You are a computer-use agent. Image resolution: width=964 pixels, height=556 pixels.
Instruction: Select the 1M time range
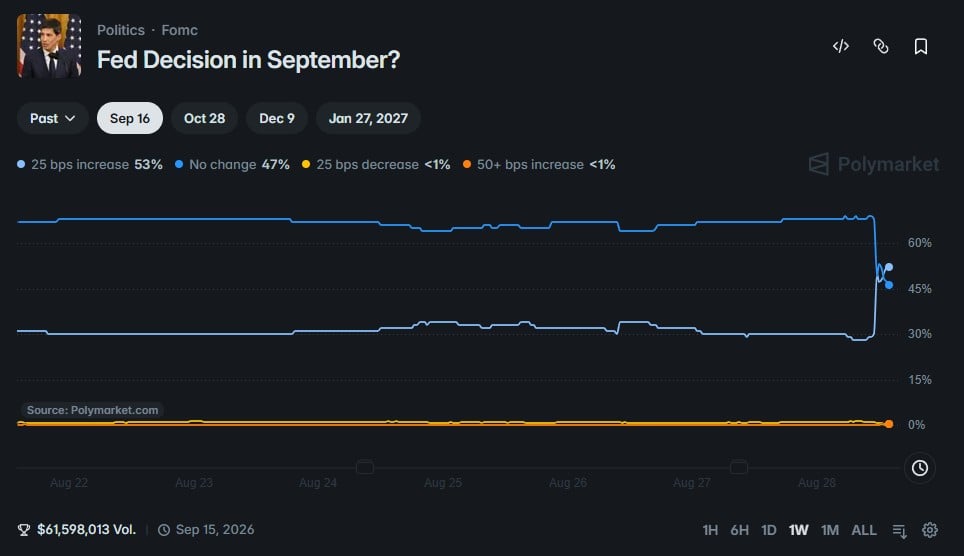click(x=829, y=530)
